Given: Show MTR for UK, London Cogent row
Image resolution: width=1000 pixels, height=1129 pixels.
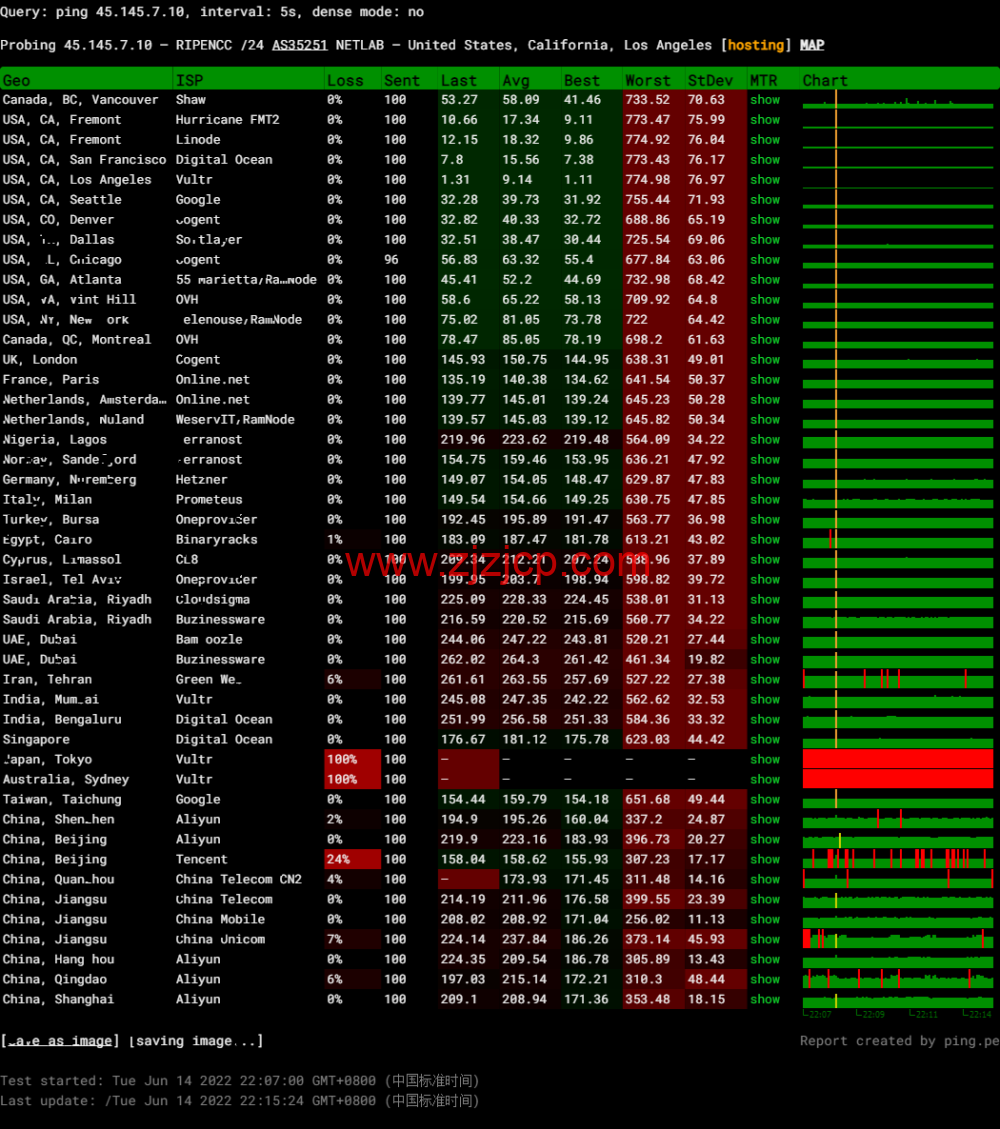Looking at the screenshot, I should (x=765, y=360).
